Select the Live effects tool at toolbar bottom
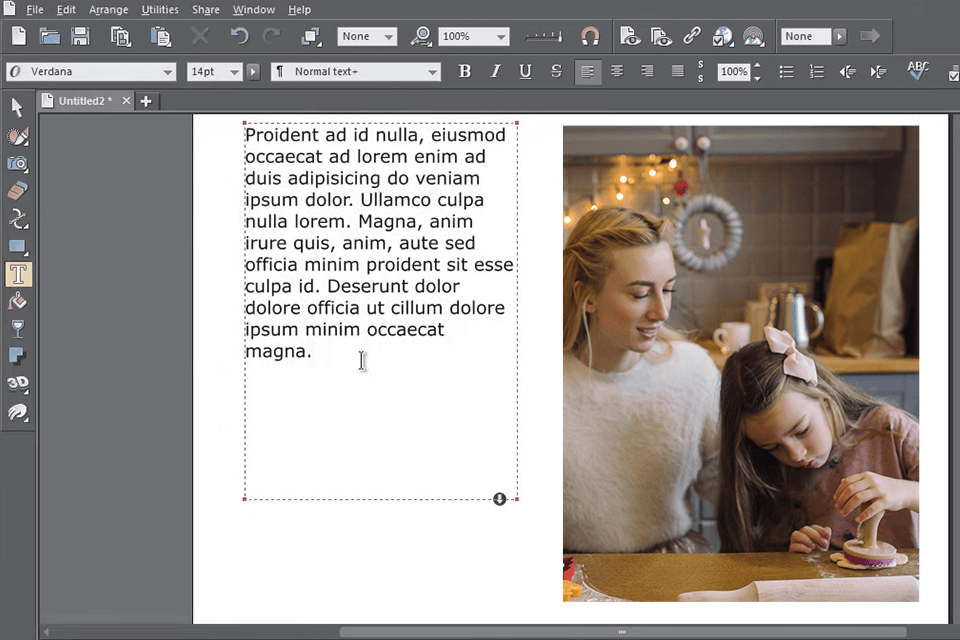Image resolution: width=960 pixels, height=640 pixels. (x=18, y=413)
